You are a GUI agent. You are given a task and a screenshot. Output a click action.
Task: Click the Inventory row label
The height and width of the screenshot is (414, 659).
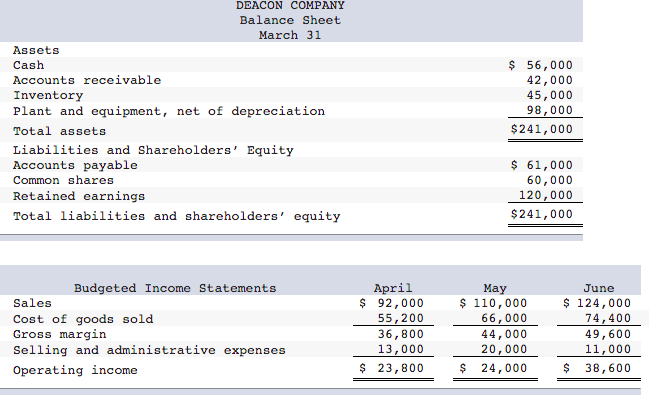(x=48, y=96)
